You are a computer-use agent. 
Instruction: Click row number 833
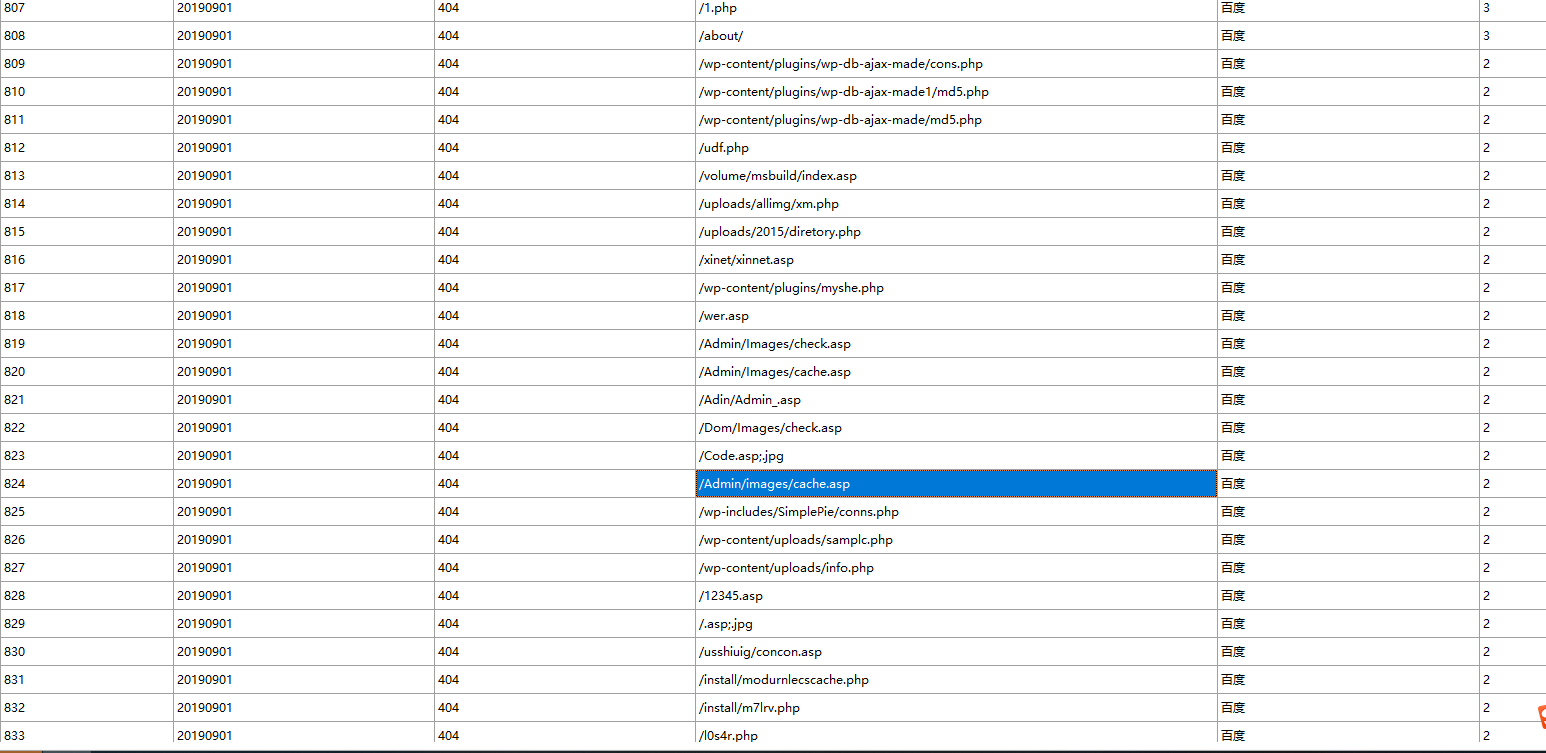click(86, 734)
